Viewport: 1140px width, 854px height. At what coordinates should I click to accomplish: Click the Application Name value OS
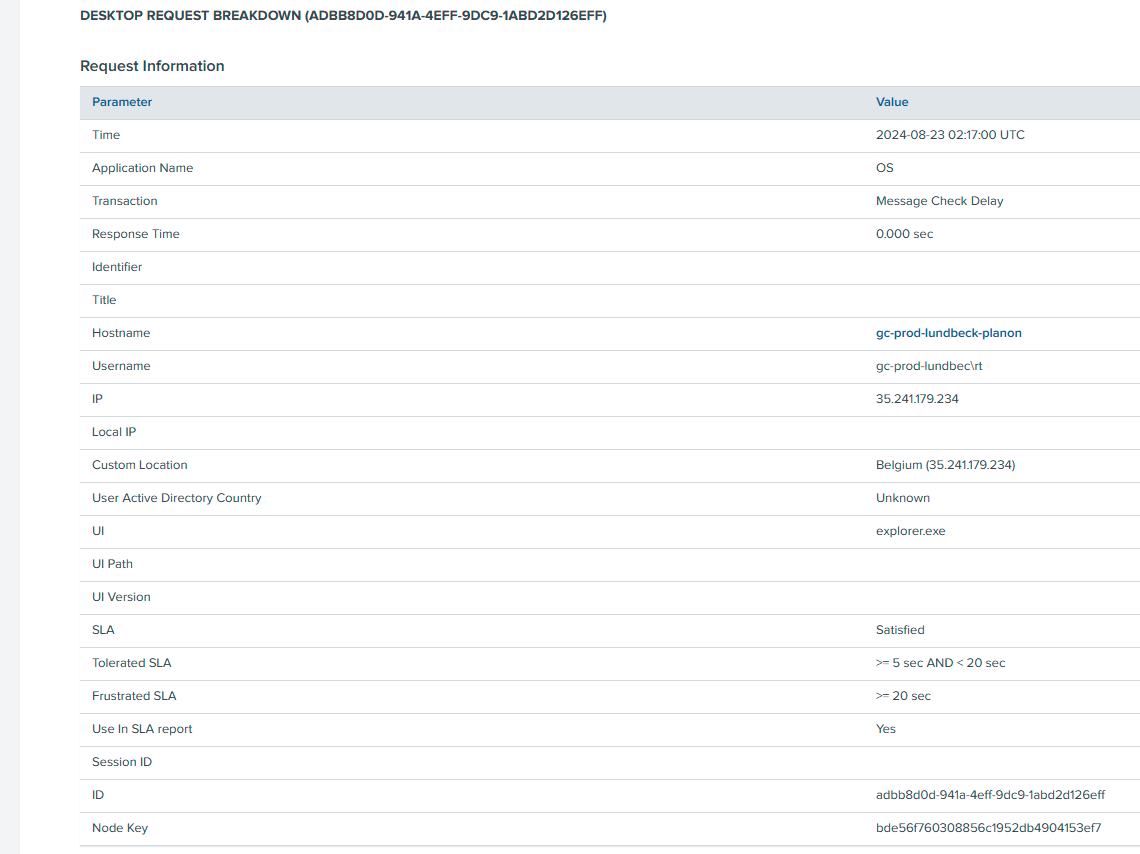(885, 168)
